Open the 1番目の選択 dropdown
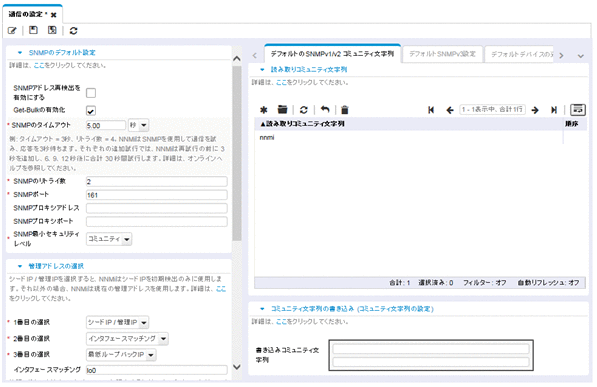Viewport: 597px width, 387px height. click(x=117, y=322)
